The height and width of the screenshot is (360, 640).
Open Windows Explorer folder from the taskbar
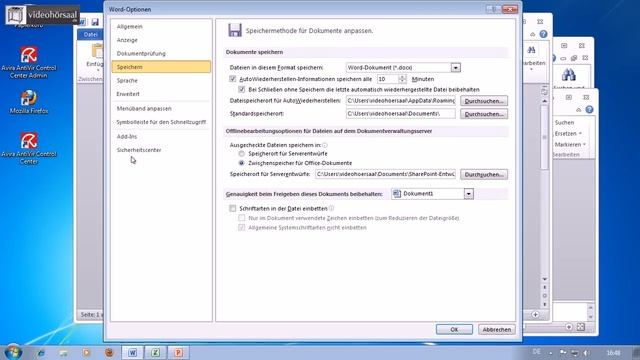pyautogui.click(x=63, y=353)
